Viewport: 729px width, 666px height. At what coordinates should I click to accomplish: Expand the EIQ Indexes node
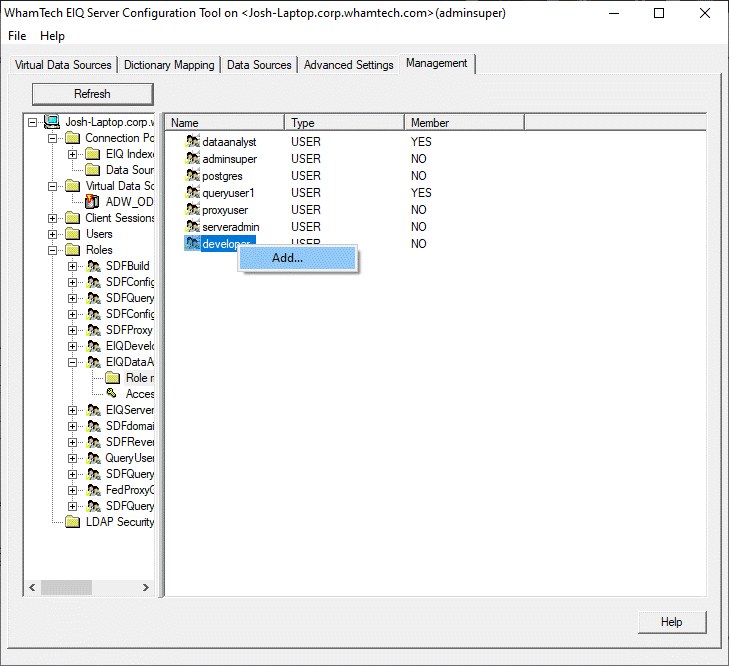click(x=73, y=154)
